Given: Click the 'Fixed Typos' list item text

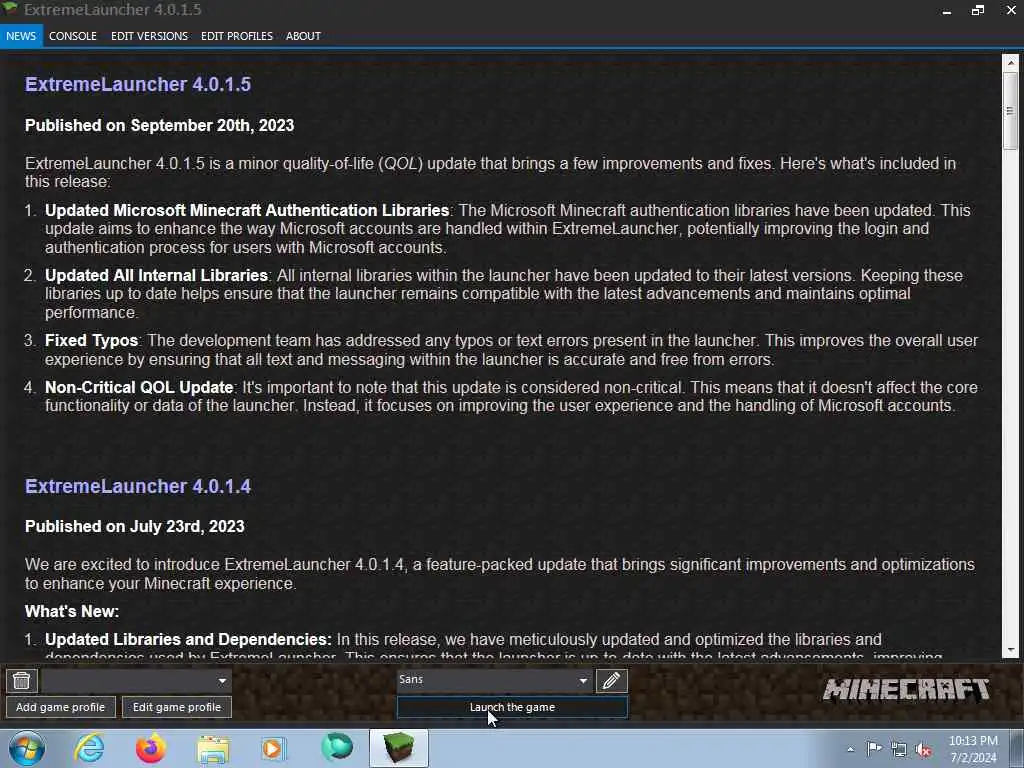Looking at the screenshot, I should point(91,340).
